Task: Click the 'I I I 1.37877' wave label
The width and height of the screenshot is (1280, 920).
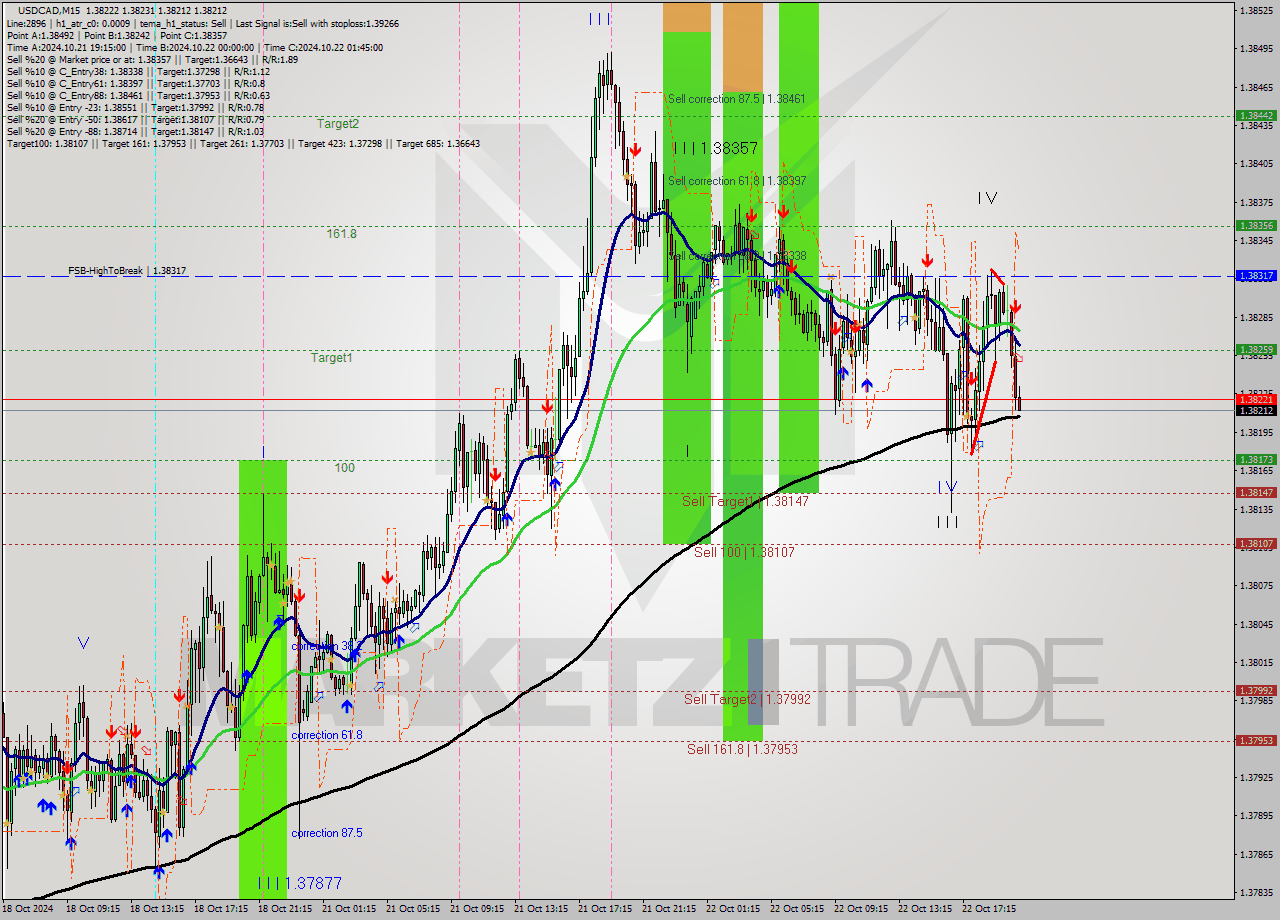Action: (299, 884)
